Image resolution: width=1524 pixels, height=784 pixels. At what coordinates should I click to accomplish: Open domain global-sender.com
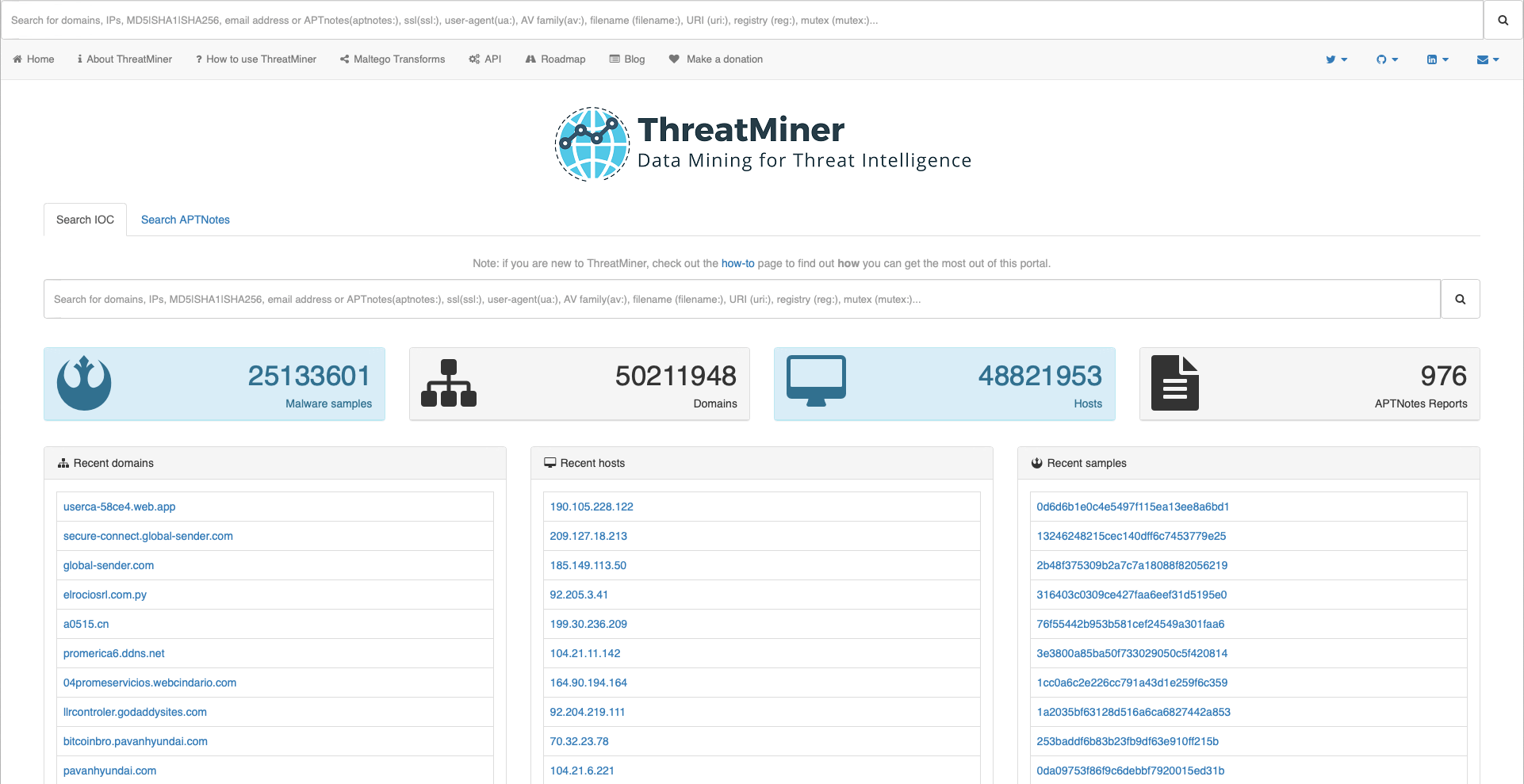(x=109, y=565)
